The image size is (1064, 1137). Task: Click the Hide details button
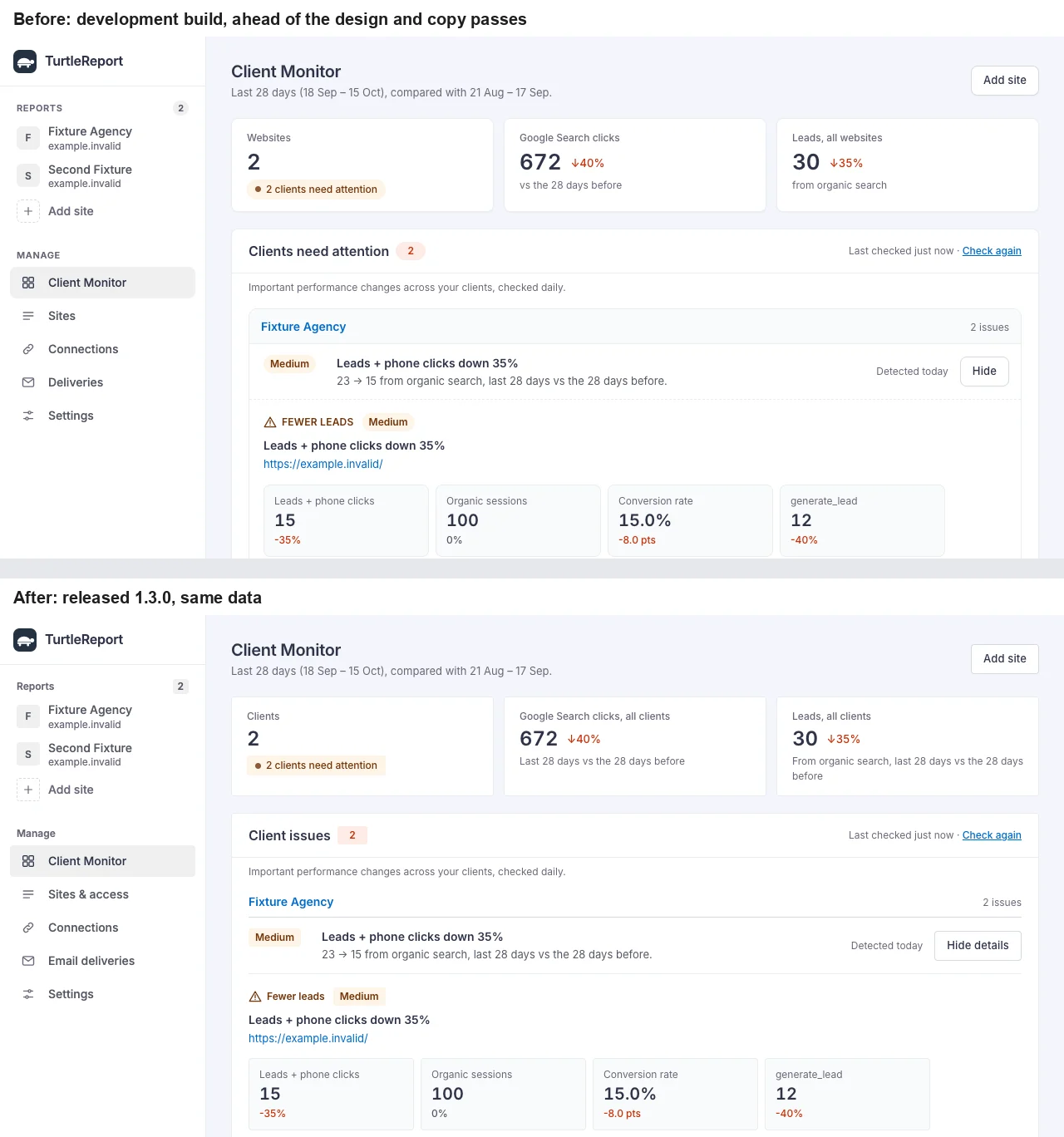pos(978,946)
